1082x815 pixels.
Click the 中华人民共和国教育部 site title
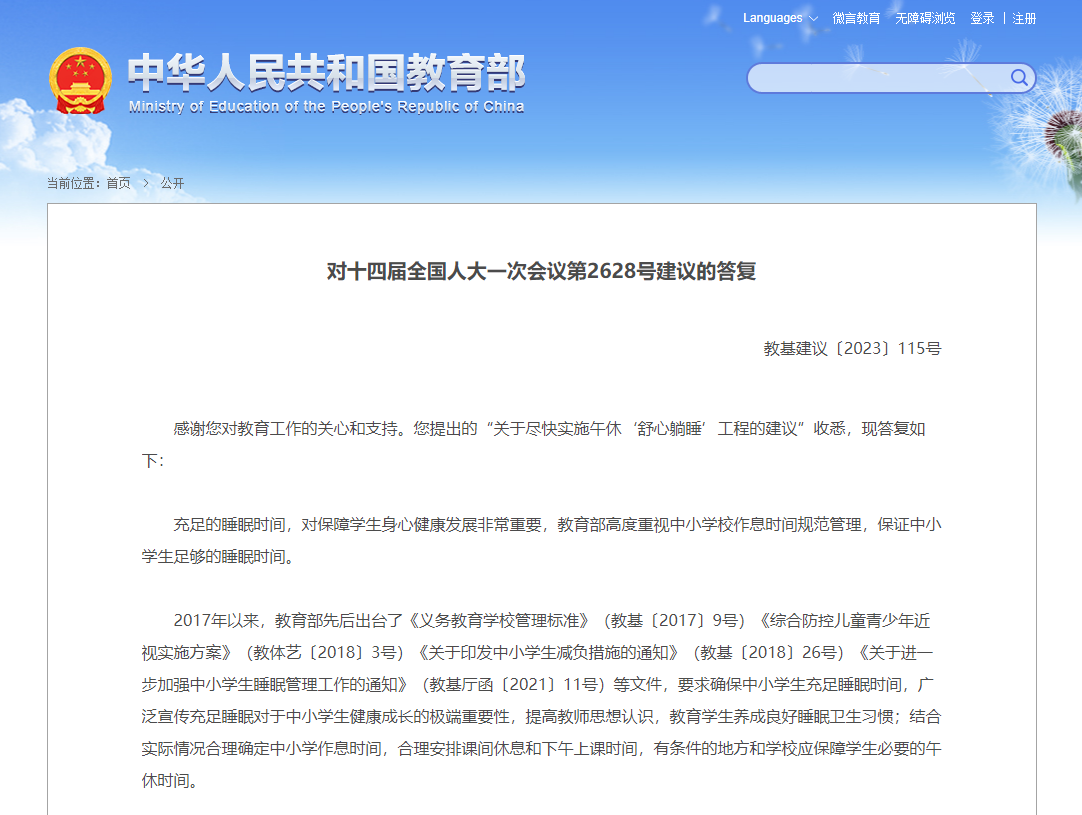326,72
